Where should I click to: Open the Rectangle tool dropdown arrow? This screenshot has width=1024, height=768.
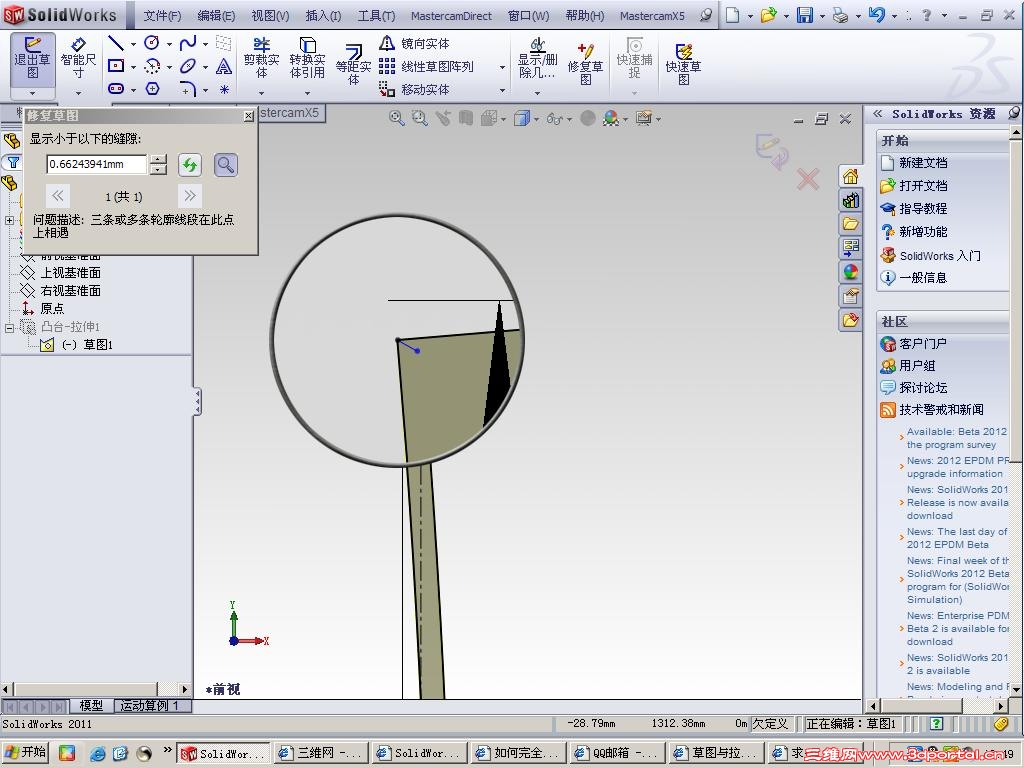[x=133, y=67]
